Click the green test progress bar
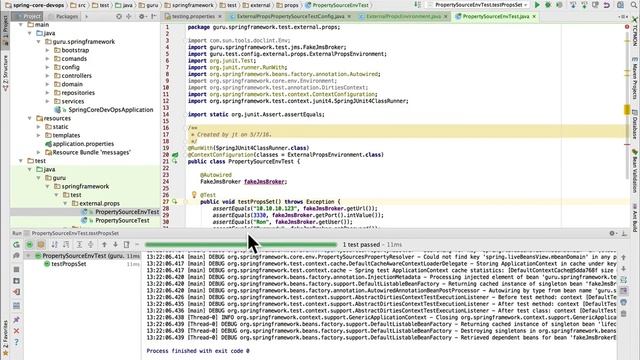 pyautogui.click(x=241, y=244)
